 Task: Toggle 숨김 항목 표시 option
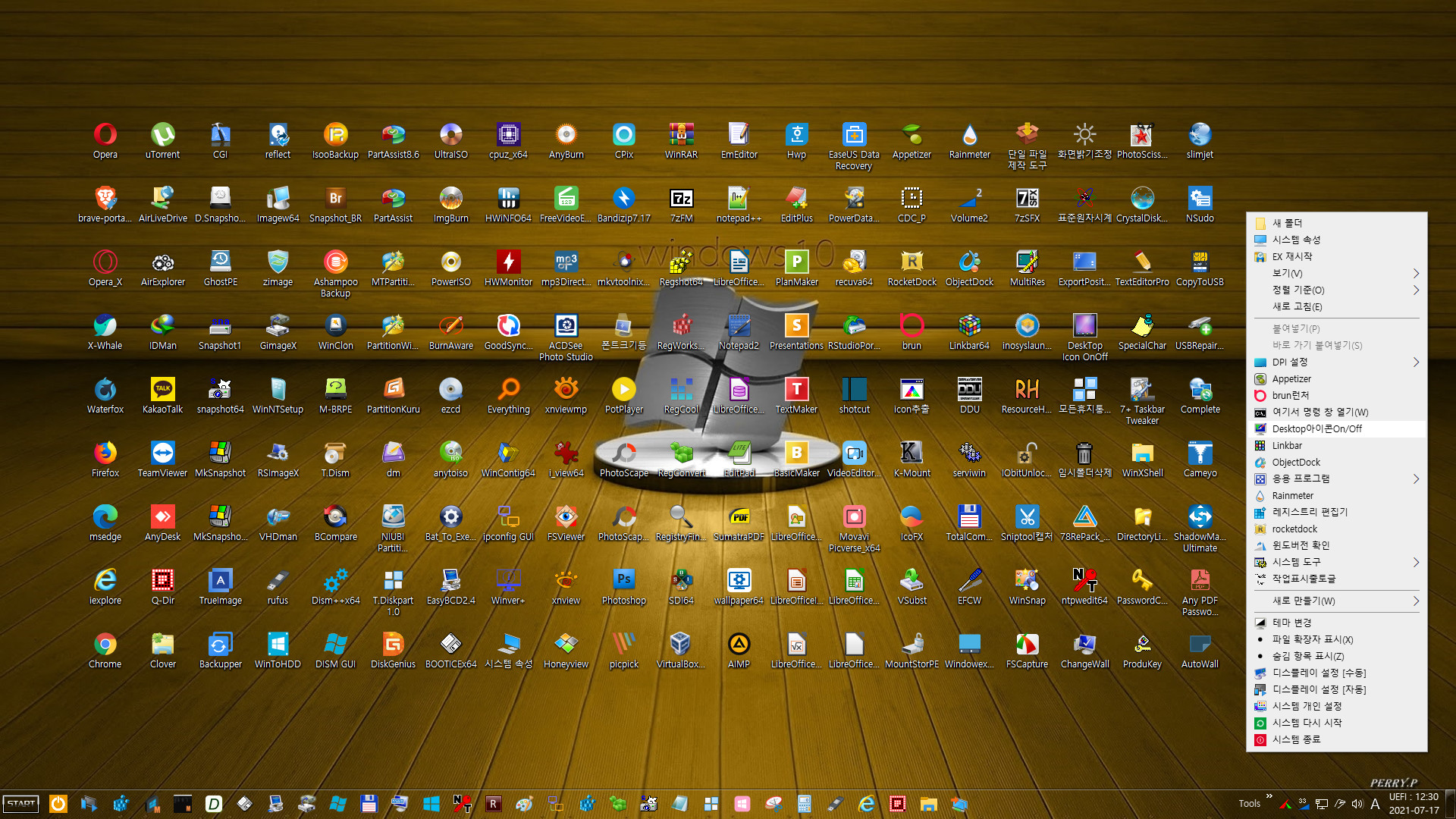click(x=1336, y=656)
